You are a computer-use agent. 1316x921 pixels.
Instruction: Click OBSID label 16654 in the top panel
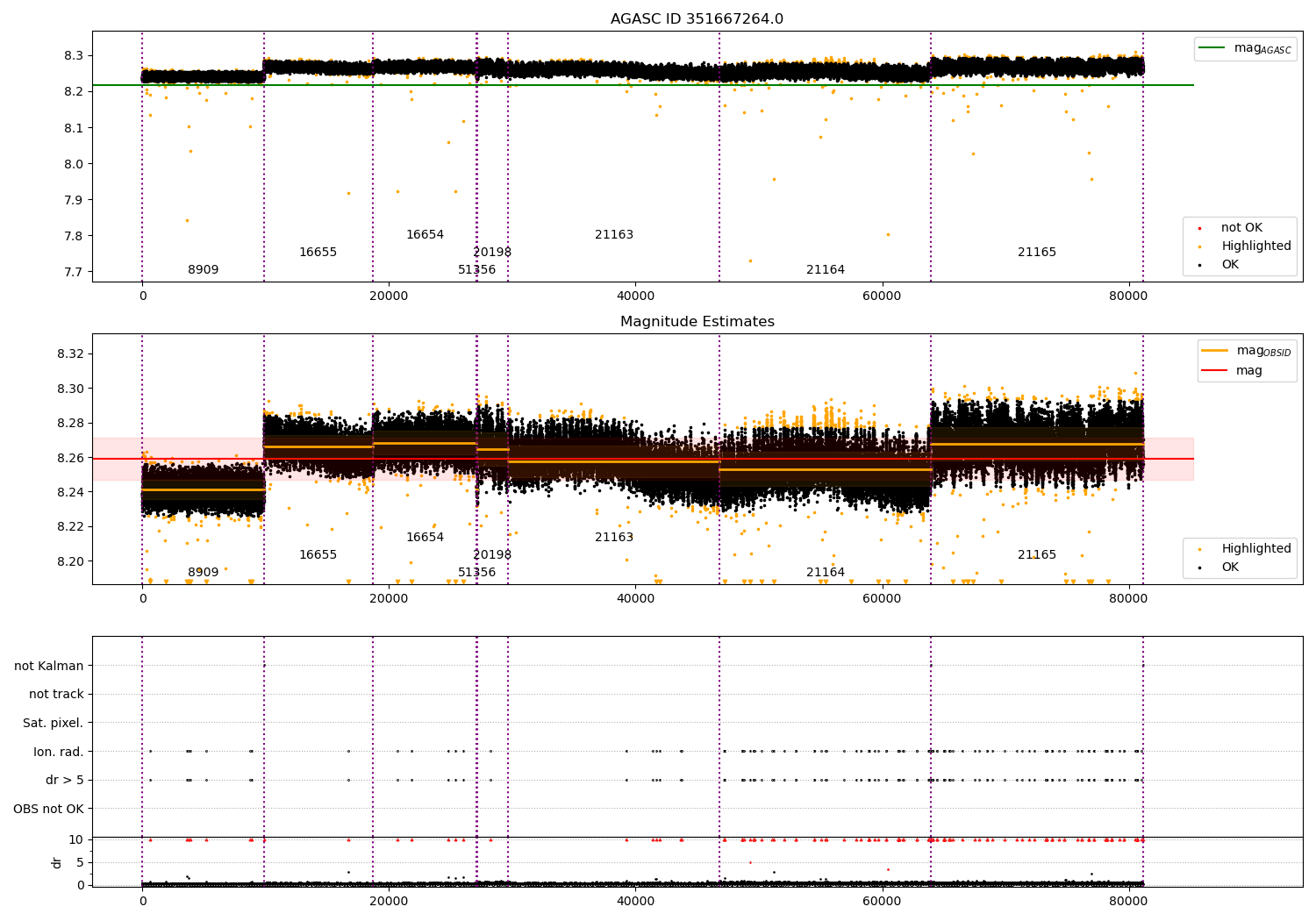pos(425,235)
